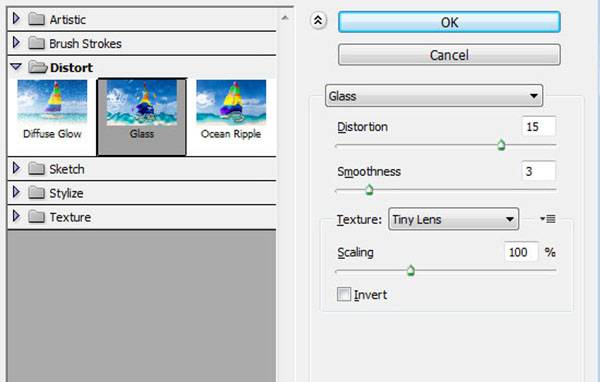Confirm the filter with OK
Image resolution: width=600 pixels, height=382 pixels.
pos(449,22)
